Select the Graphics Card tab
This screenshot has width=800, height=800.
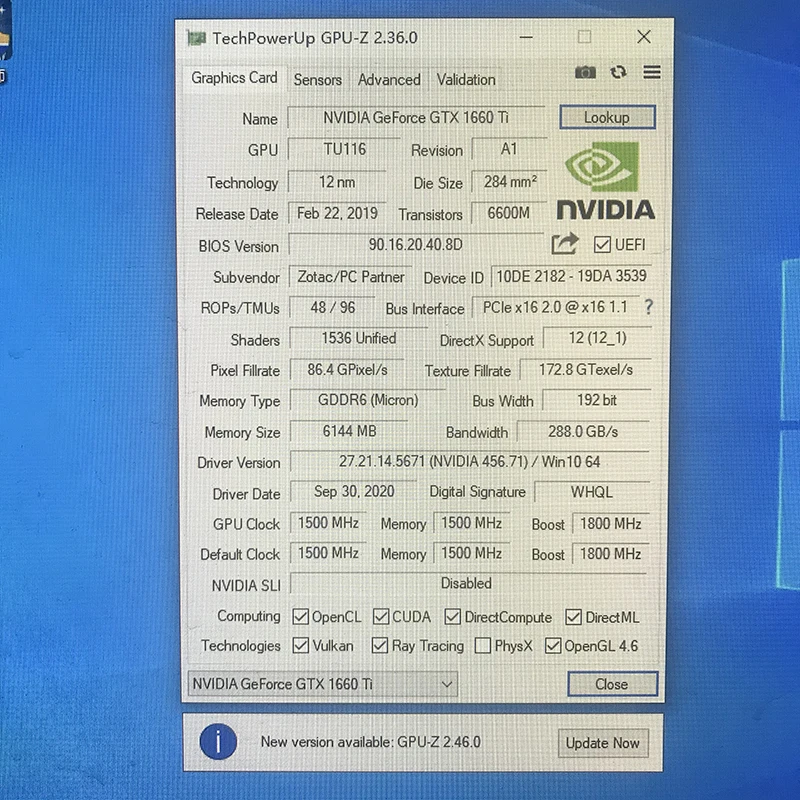[x=234, y=78]
